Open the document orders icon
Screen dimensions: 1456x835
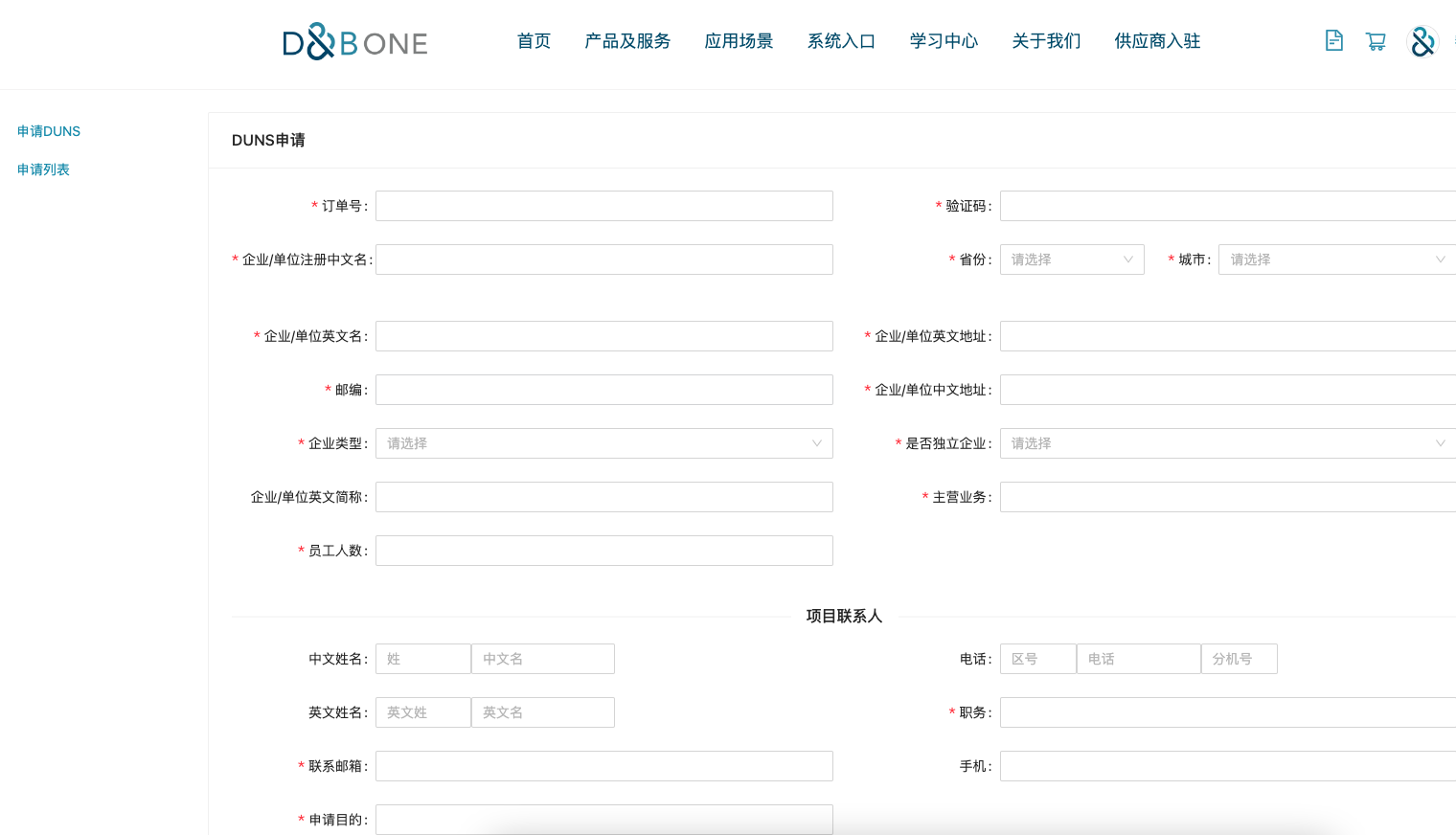tap(1333, 40)
